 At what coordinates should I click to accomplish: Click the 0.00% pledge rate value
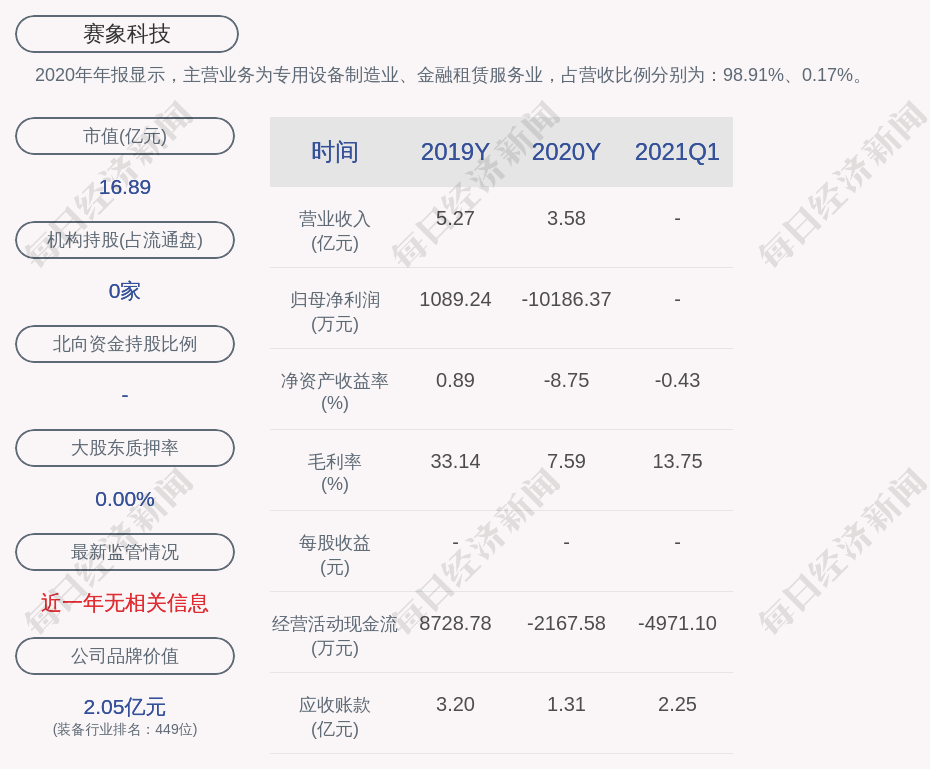pyautogui.click(x=125, y=499)
